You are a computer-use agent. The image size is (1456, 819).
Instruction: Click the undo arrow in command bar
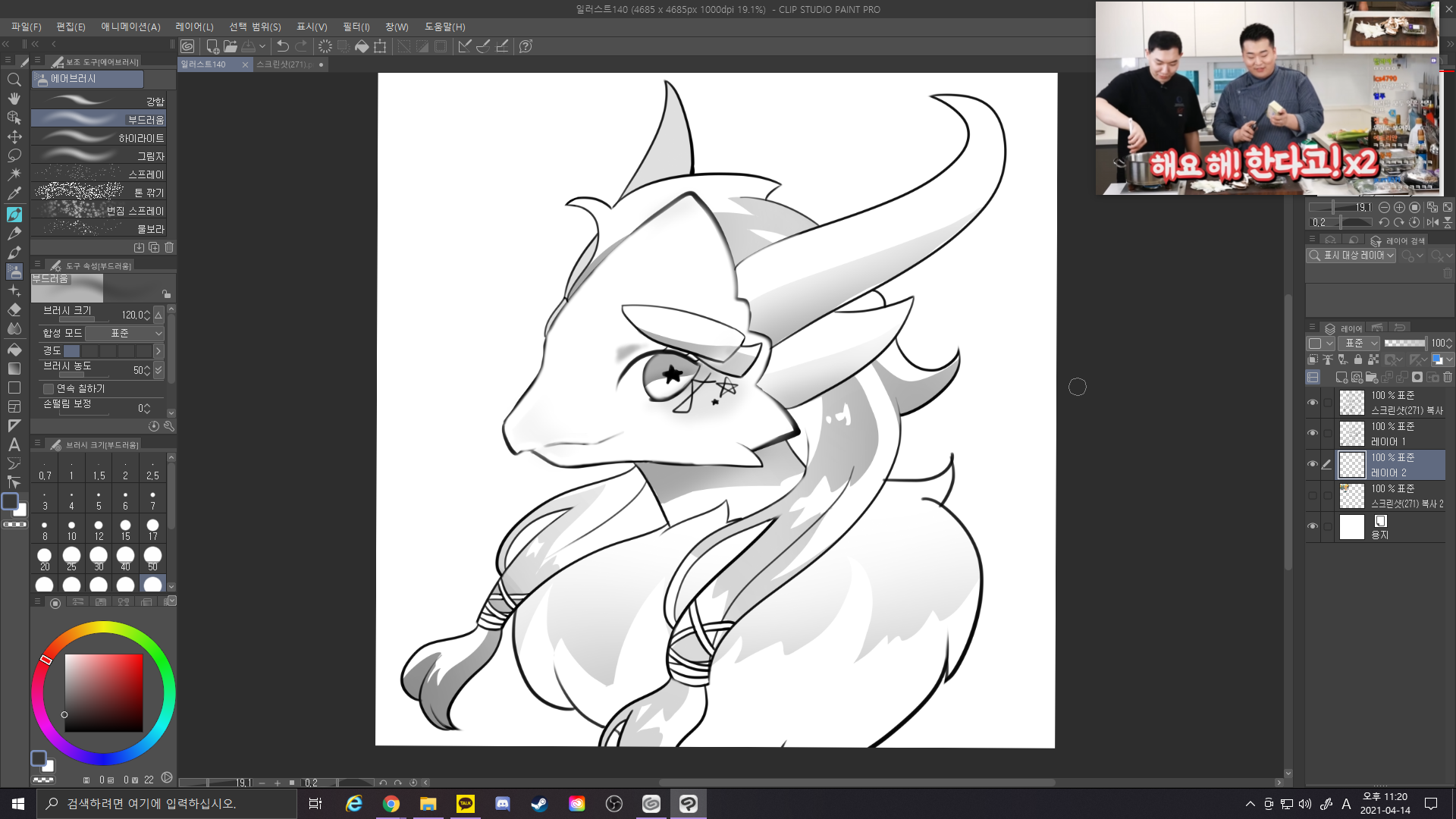pyautogui.click(x=282, y=46)
